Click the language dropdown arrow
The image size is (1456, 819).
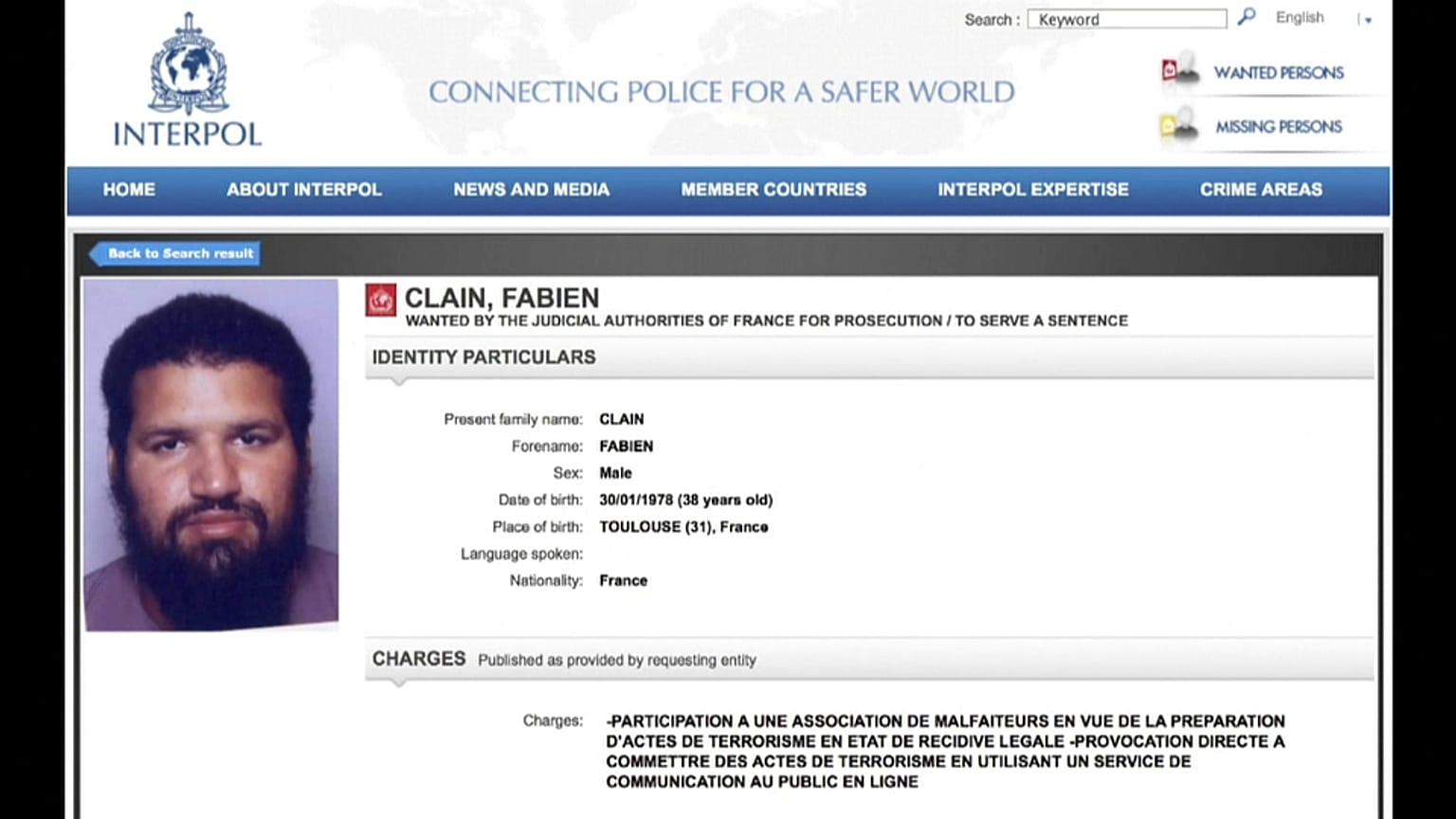pyautogui.click(x=1368, y=20)
